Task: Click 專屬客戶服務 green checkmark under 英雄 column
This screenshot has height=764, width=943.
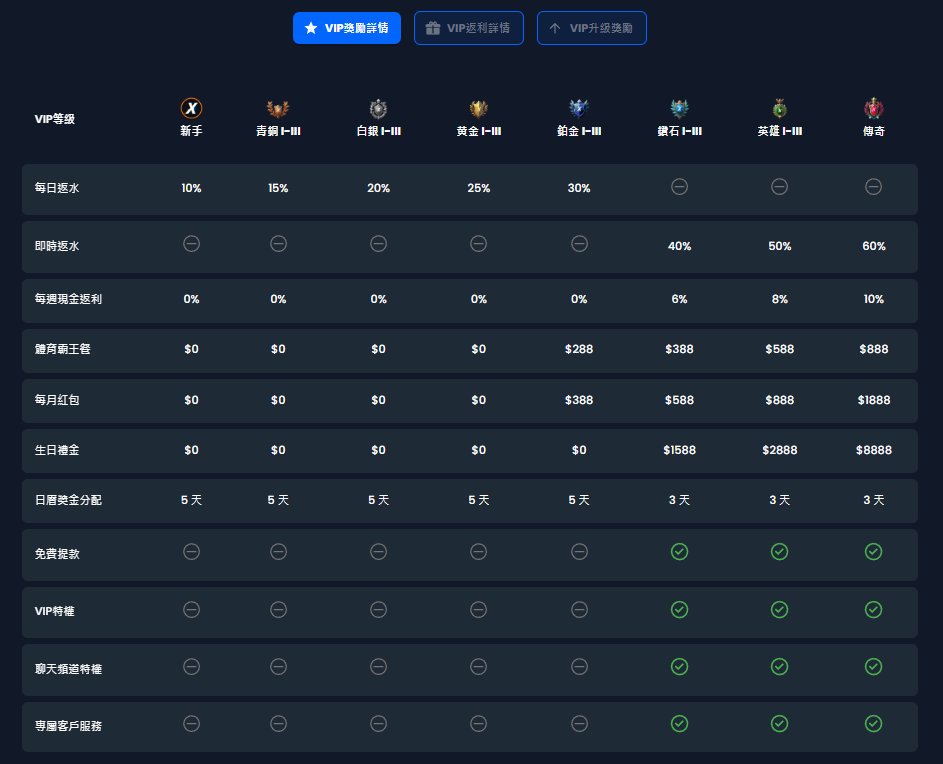Action: coord(779,723)
